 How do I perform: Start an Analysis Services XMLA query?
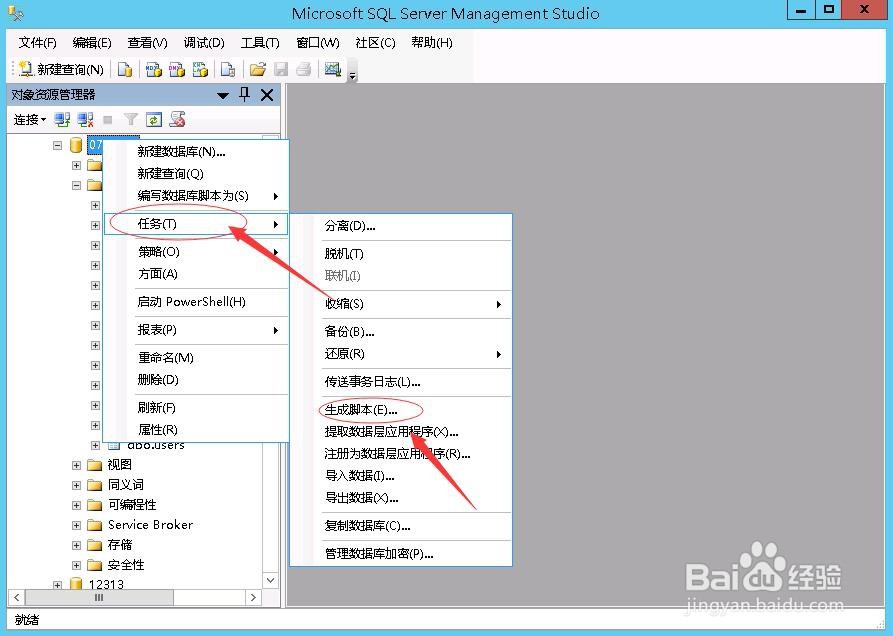200,69
